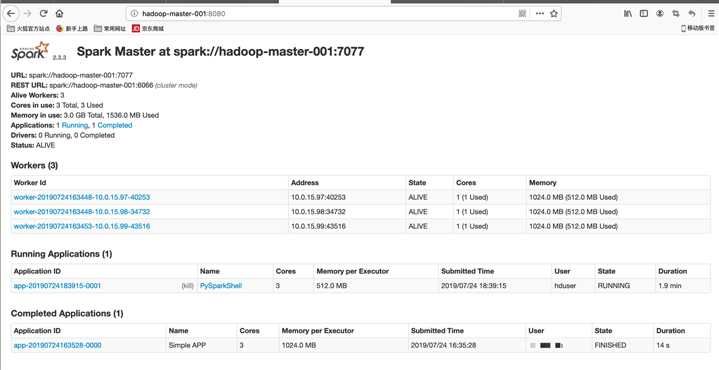The height and width of the screenshot is (370, 719).
Task: Click Running Applications (1) heading
Action: (x=61, y=254)
